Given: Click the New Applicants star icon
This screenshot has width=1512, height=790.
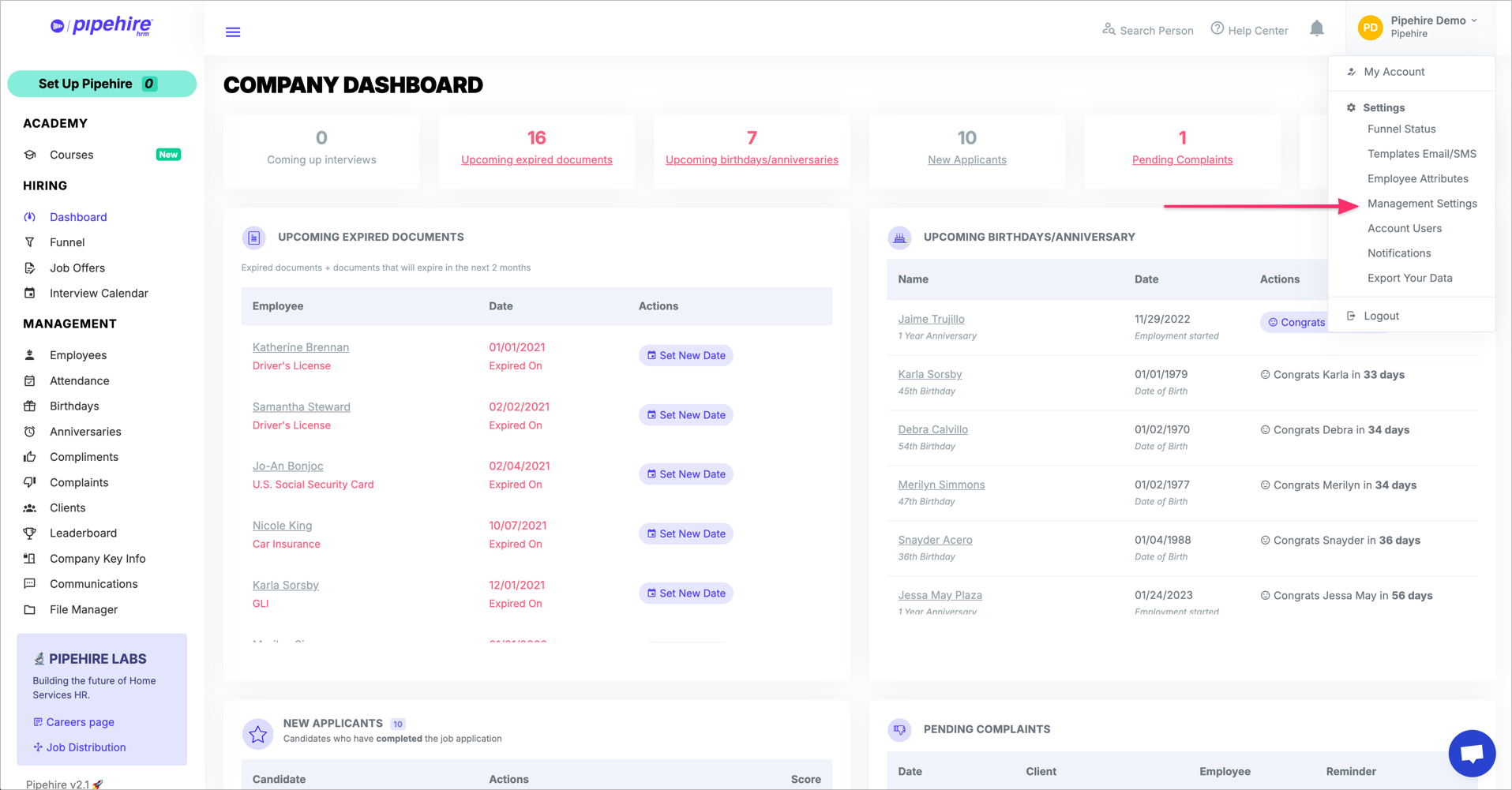Looking at the screenshot, I should [257, 734].
